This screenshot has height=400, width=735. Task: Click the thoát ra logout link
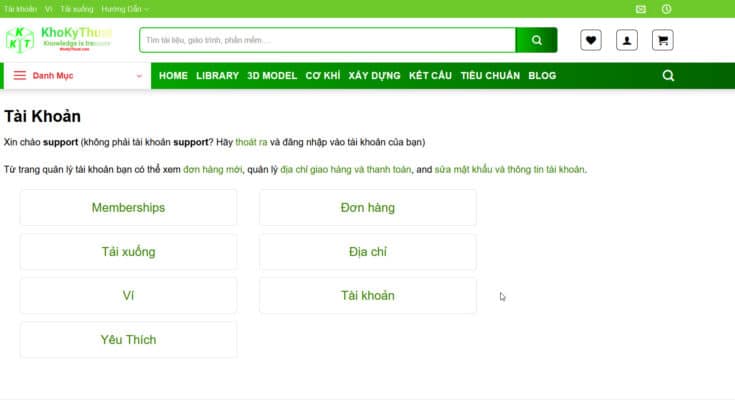tap(251, 142)
